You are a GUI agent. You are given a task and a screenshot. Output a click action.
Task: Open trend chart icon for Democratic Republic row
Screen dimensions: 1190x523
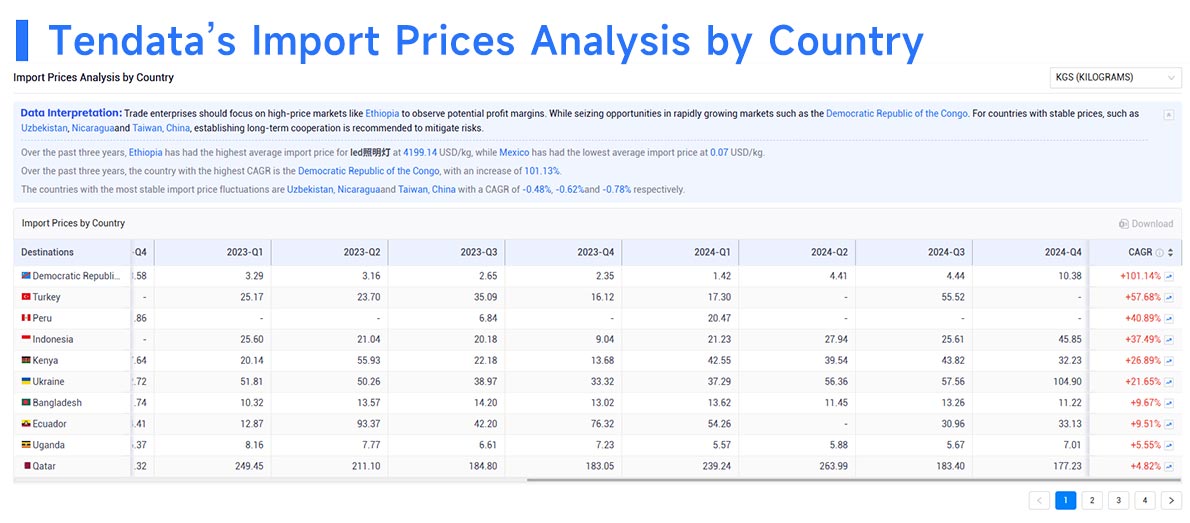(x=1169, y=276)
